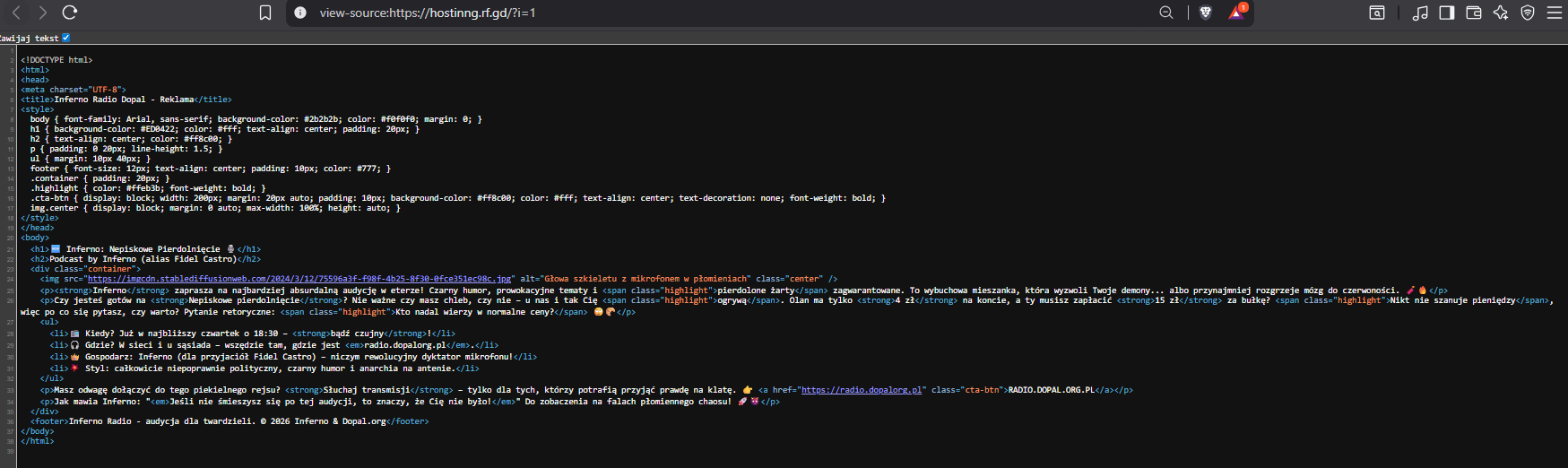1568x468 pixels.
Task: Bookmark this page
Action: point(265,13)
